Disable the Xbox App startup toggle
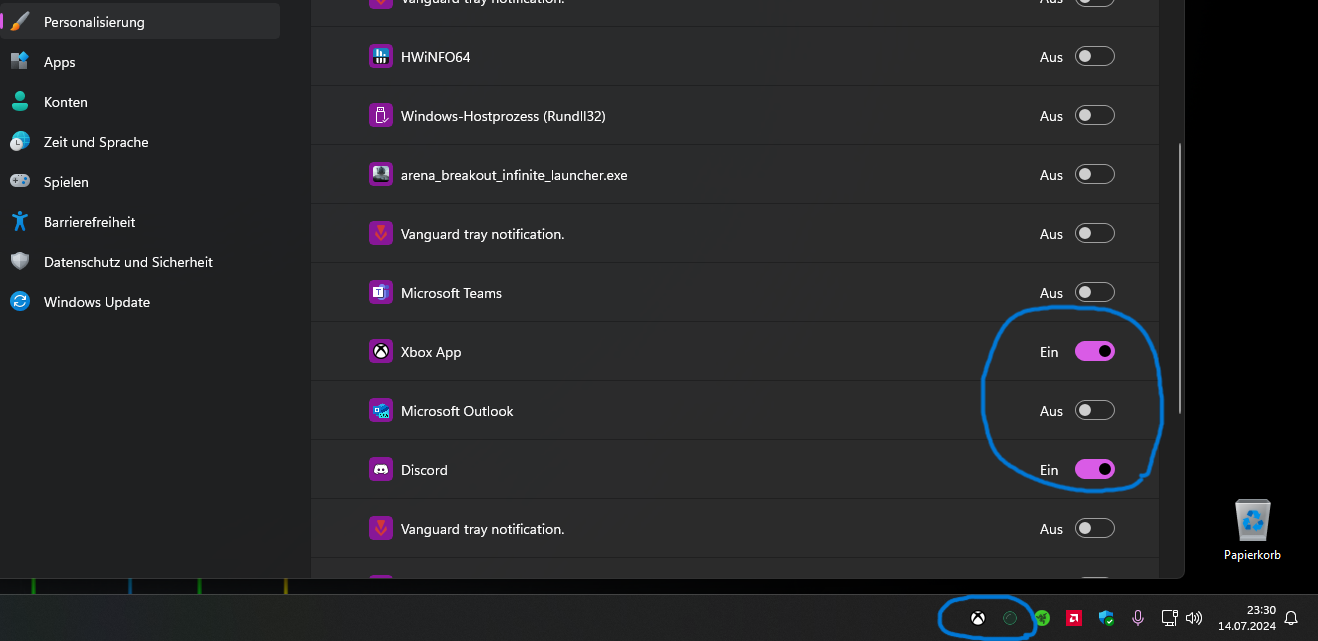1318x641 pixels. pos(1095,351)
